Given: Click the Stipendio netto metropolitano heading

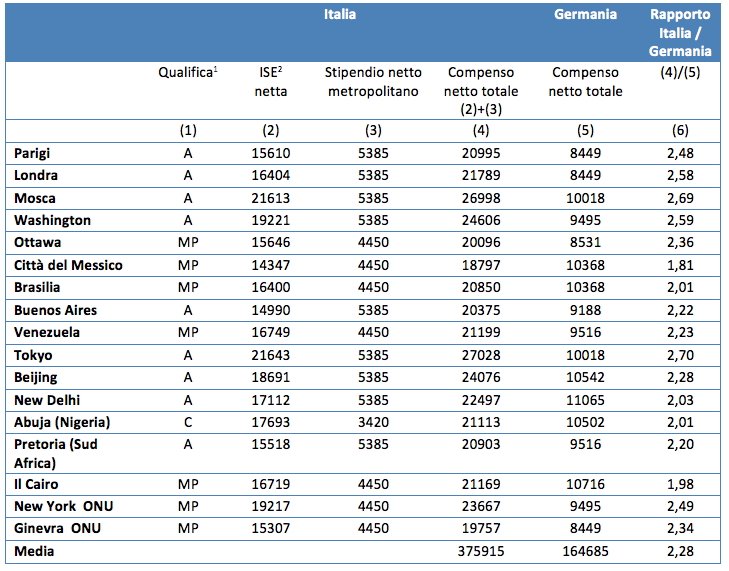Looking at the screenshot, I should 373,81.
